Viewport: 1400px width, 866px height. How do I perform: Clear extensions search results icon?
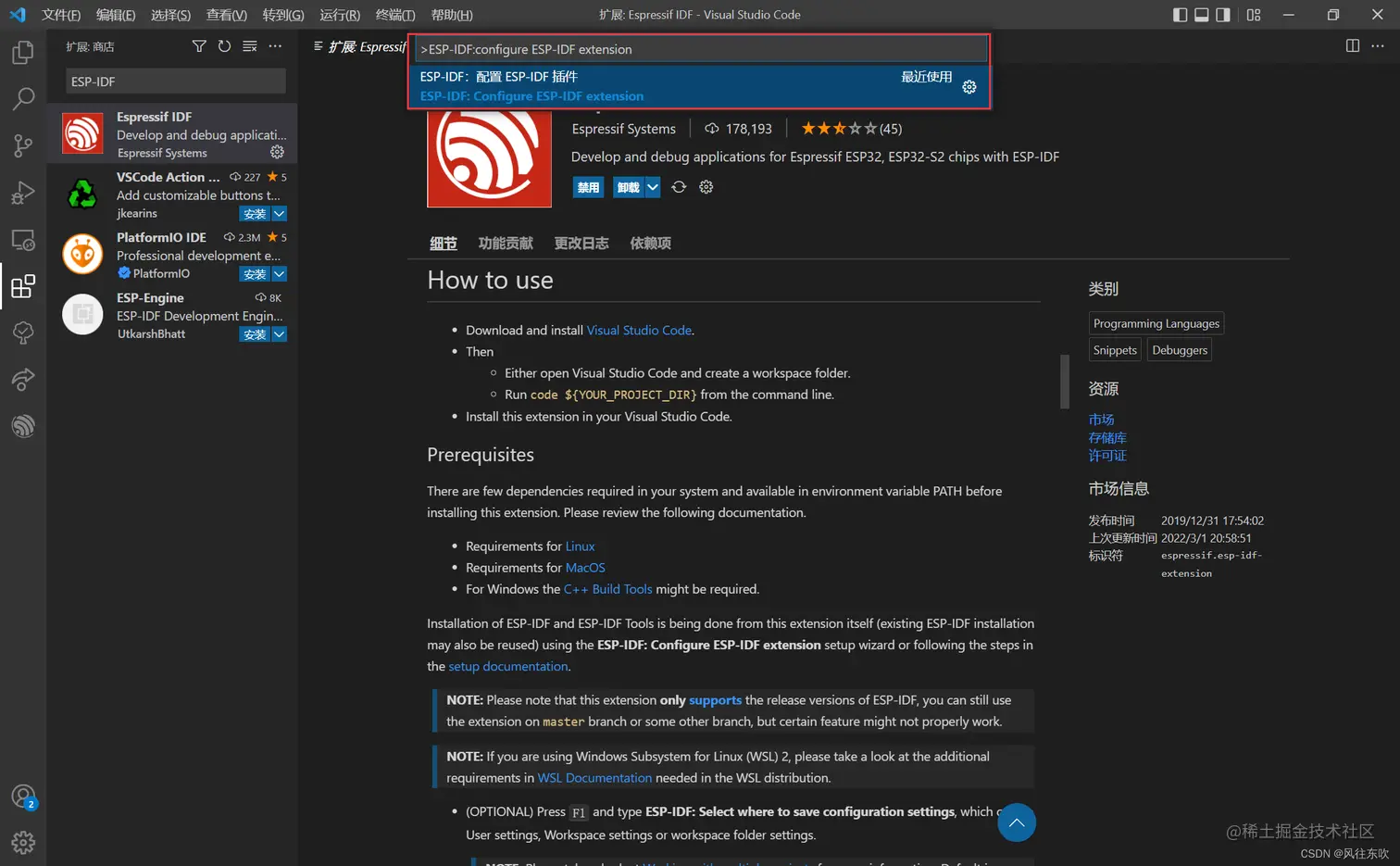click(250, 46)
